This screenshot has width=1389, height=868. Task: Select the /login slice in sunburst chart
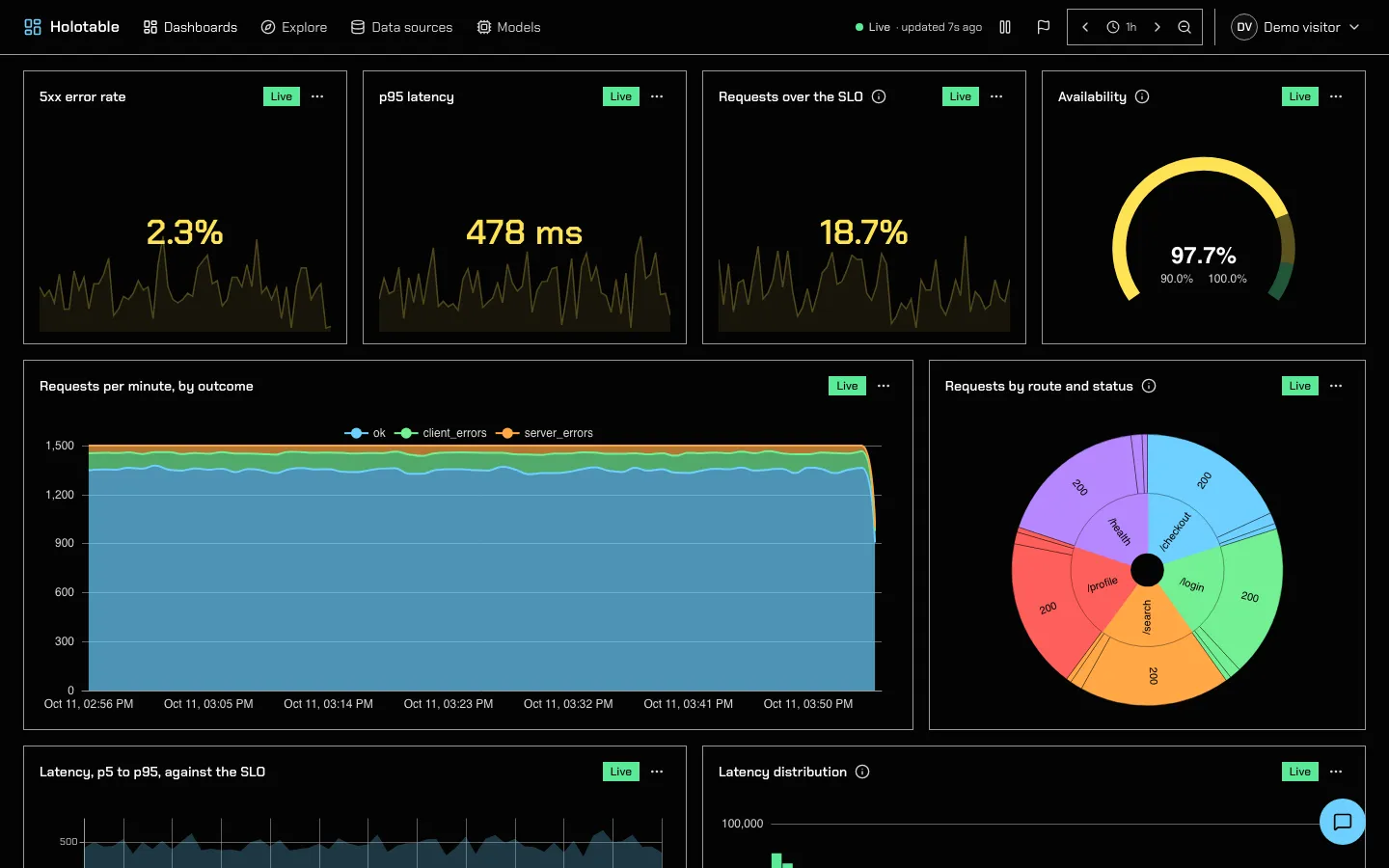pos(1193,584)
